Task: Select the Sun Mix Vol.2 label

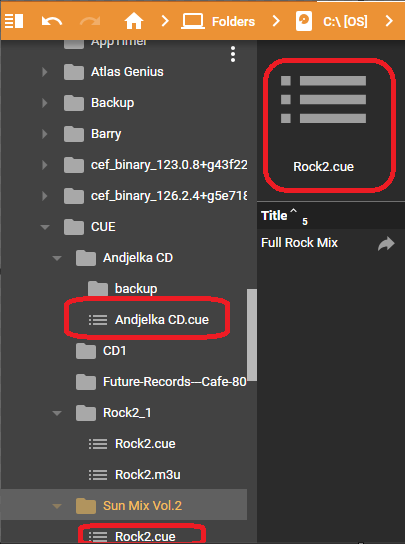Action: click(x=142, y=506)
